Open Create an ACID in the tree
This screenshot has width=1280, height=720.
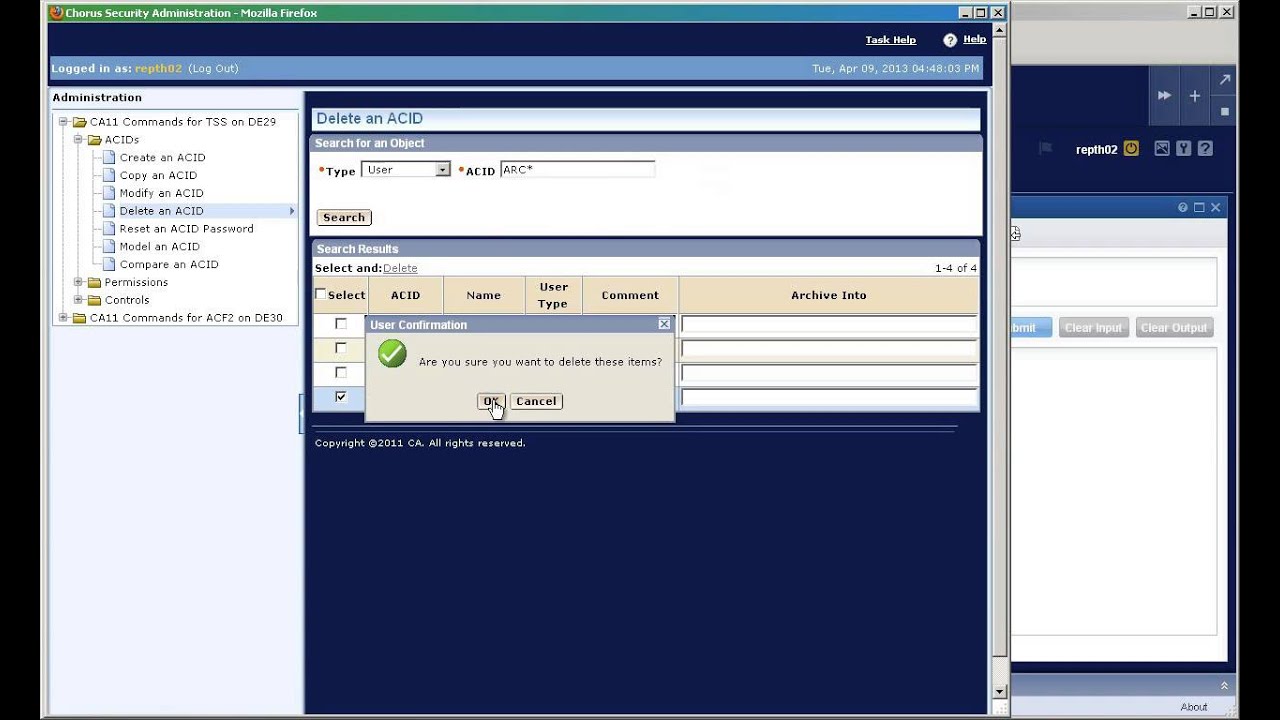pyautogui.click(x=162, y=157)
